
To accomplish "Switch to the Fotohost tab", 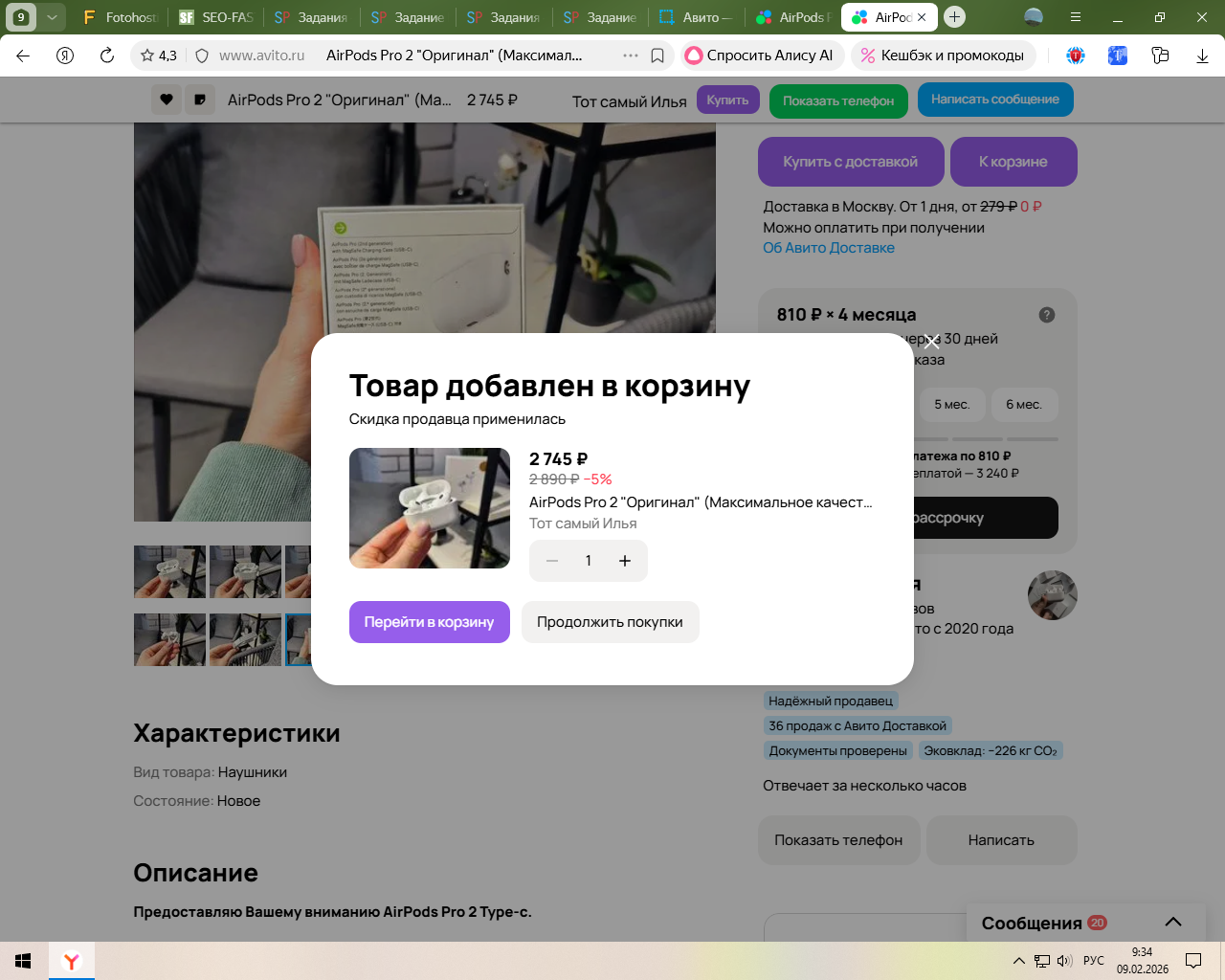I will (x=121, y=17).
